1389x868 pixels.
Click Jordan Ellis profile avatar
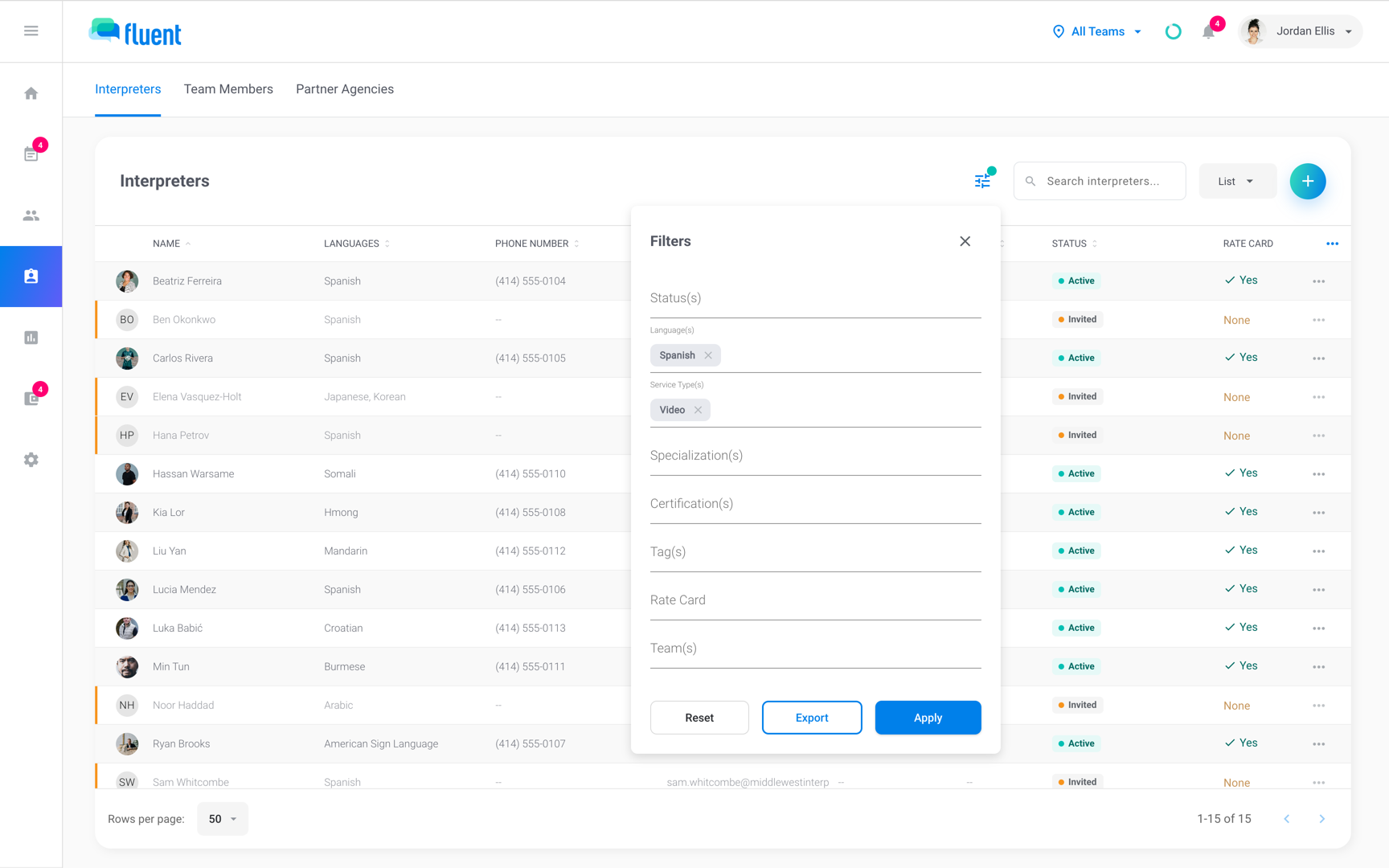tap(1253, 31)
